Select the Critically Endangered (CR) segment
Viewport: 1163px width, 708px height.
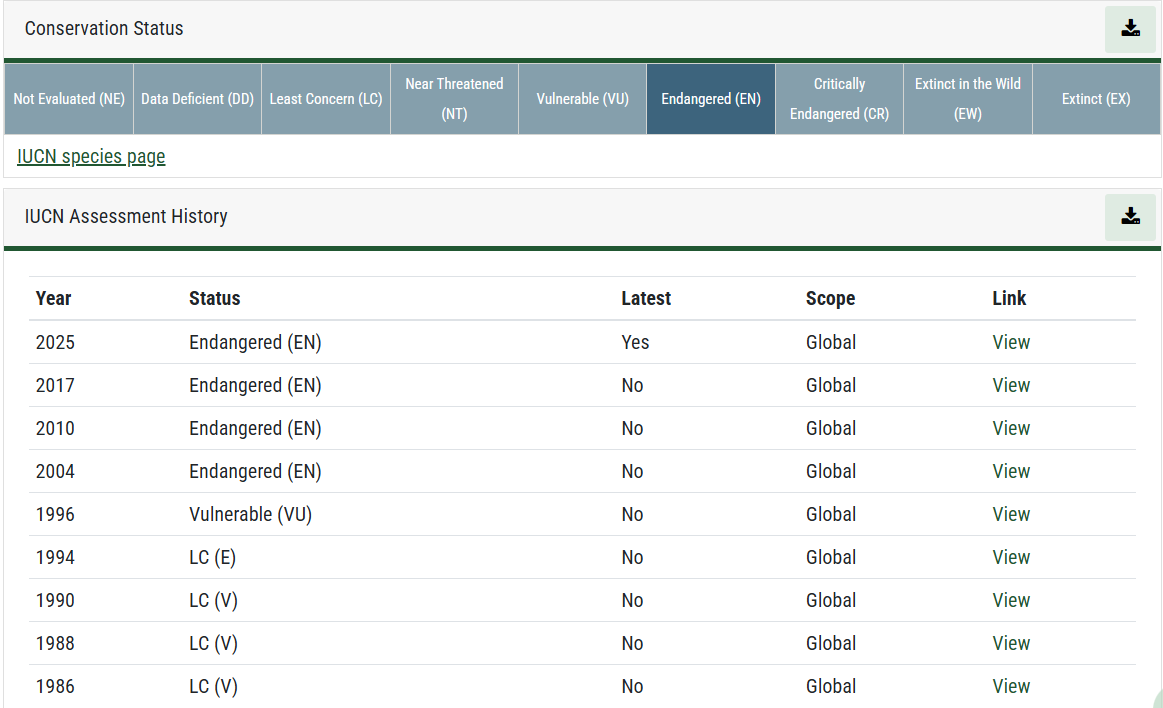pos(839,99)
